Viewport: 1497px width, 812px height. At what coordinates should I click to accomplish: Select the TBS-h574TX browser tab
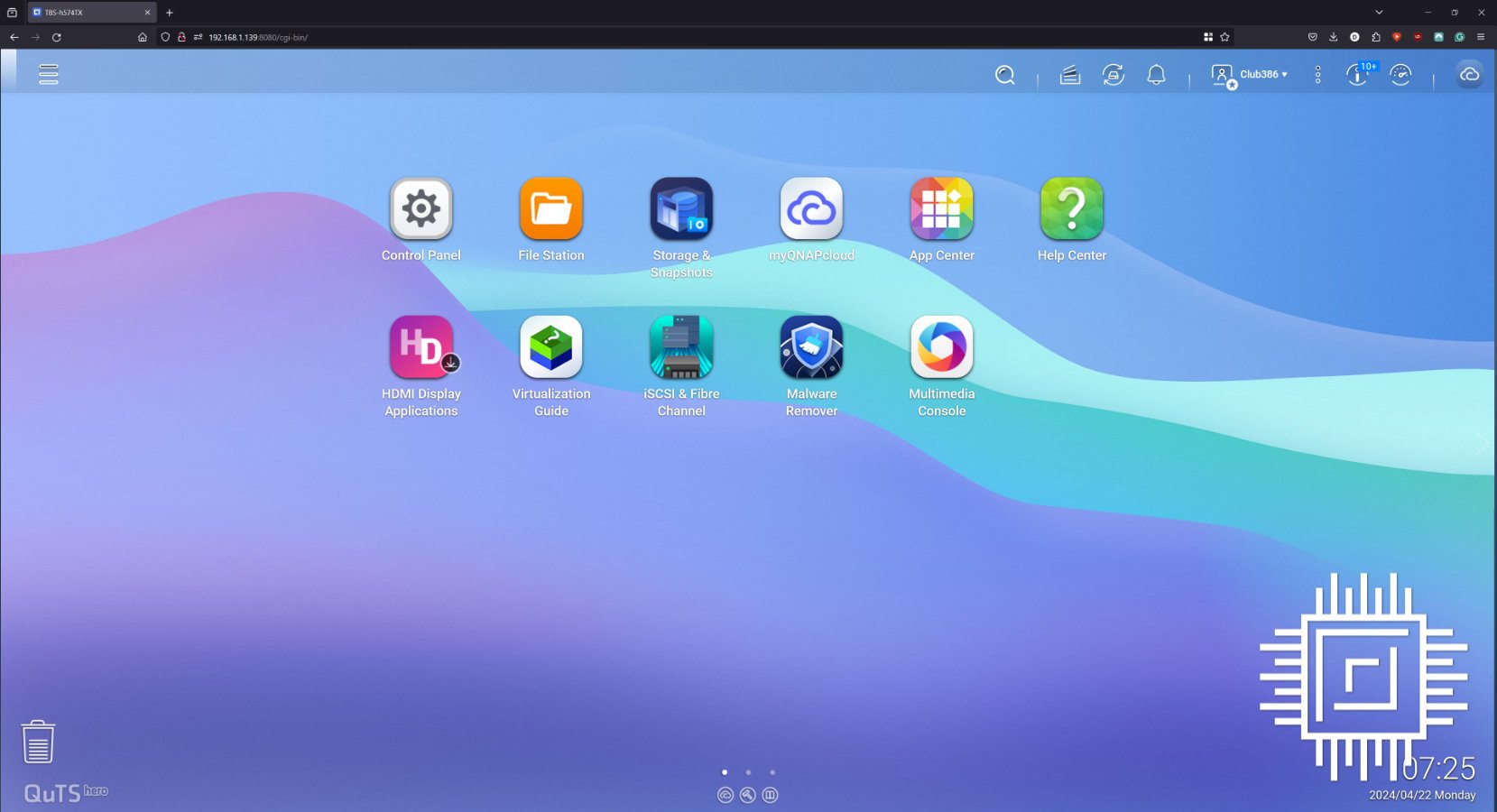[x=92, y=13]
